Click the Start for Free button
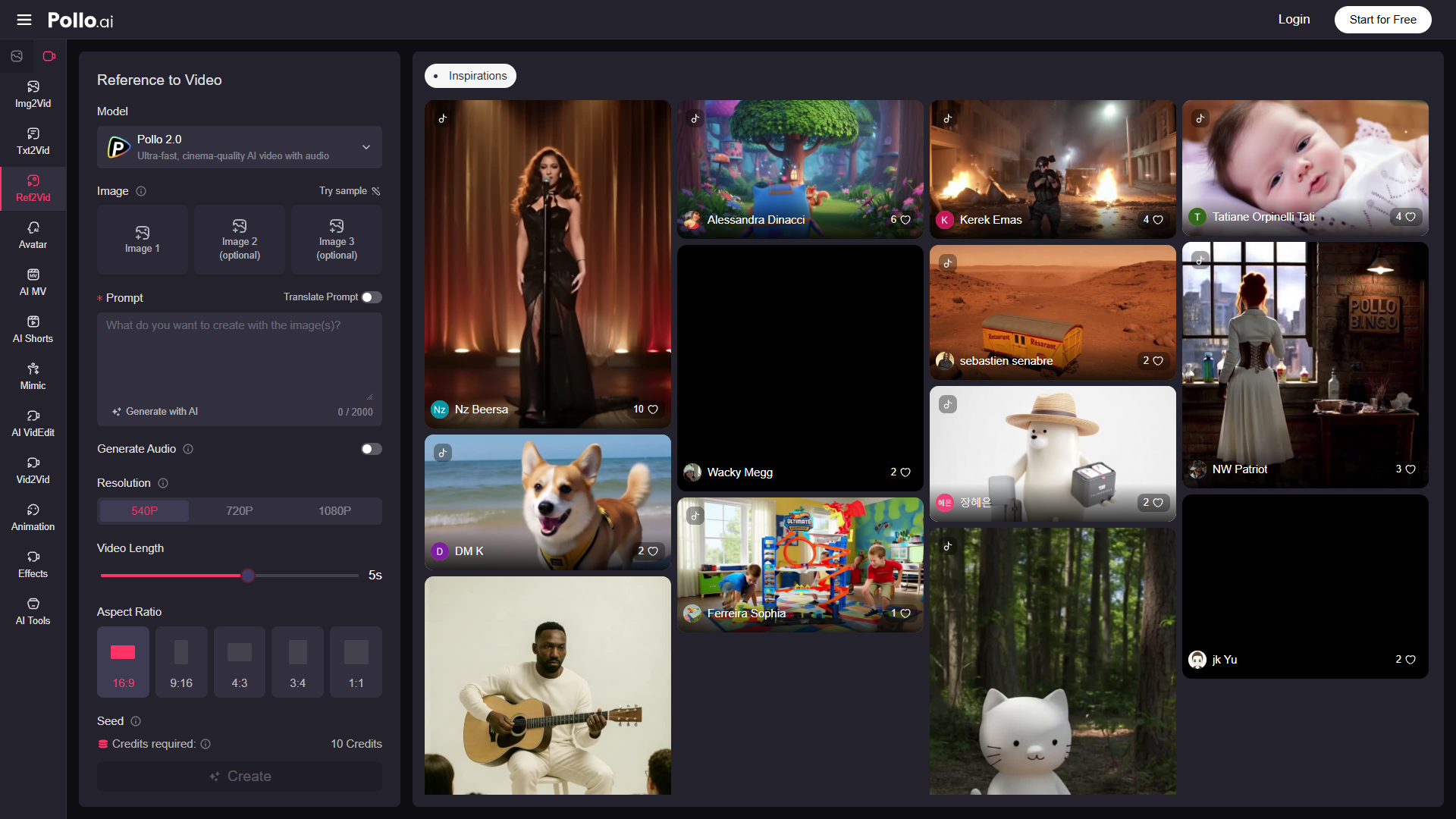Viewport: 1456px width, 819px height. coord(1382,20)
